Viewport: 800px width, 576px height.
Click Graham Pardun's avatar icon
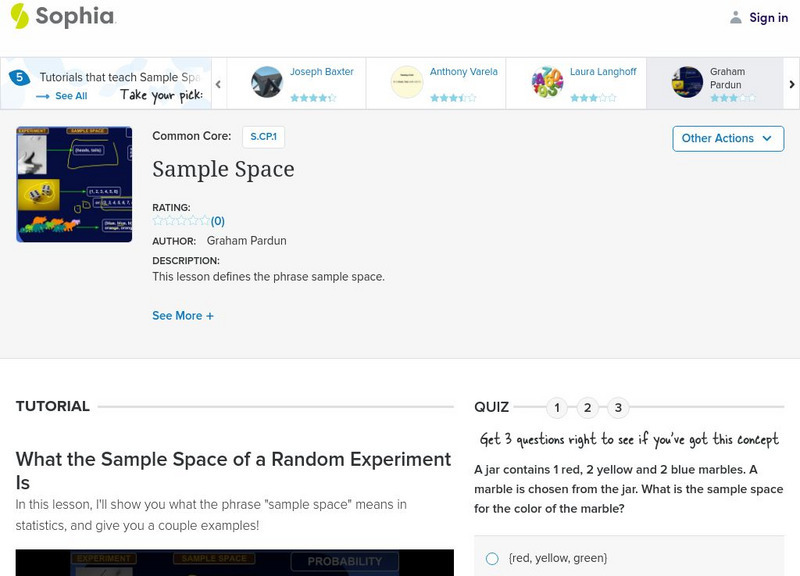tap(687, 82)
